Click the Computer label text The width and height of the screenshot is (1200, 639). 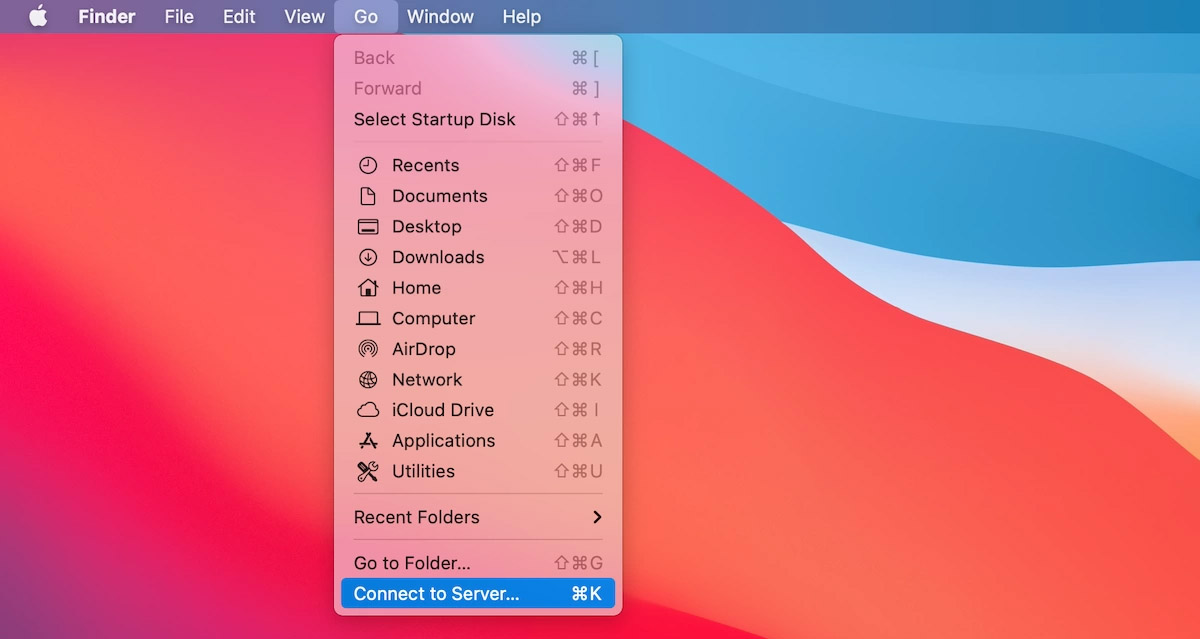coord(433,319)
